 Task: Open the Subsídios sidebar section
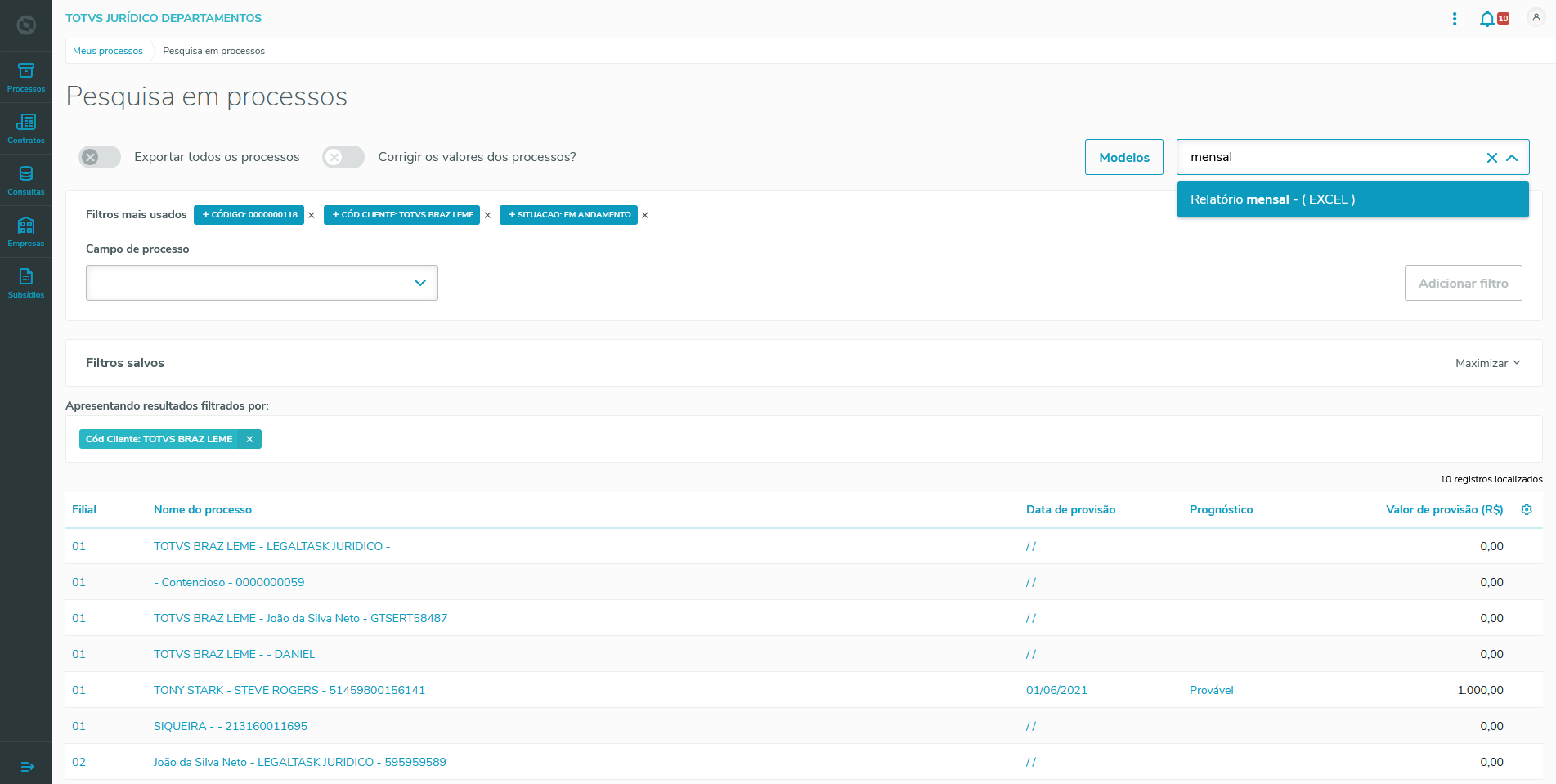pyautogui.click(x=26, y=284)
